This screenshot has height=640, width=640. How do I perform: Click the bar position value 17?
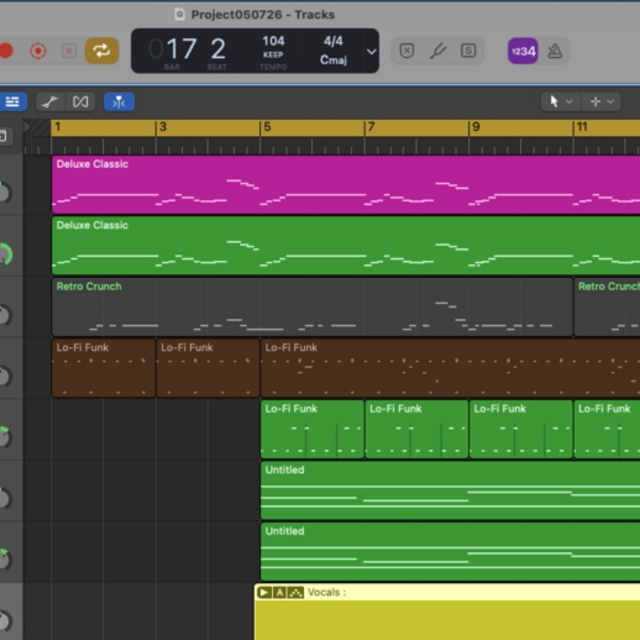[x=182, y=49]
